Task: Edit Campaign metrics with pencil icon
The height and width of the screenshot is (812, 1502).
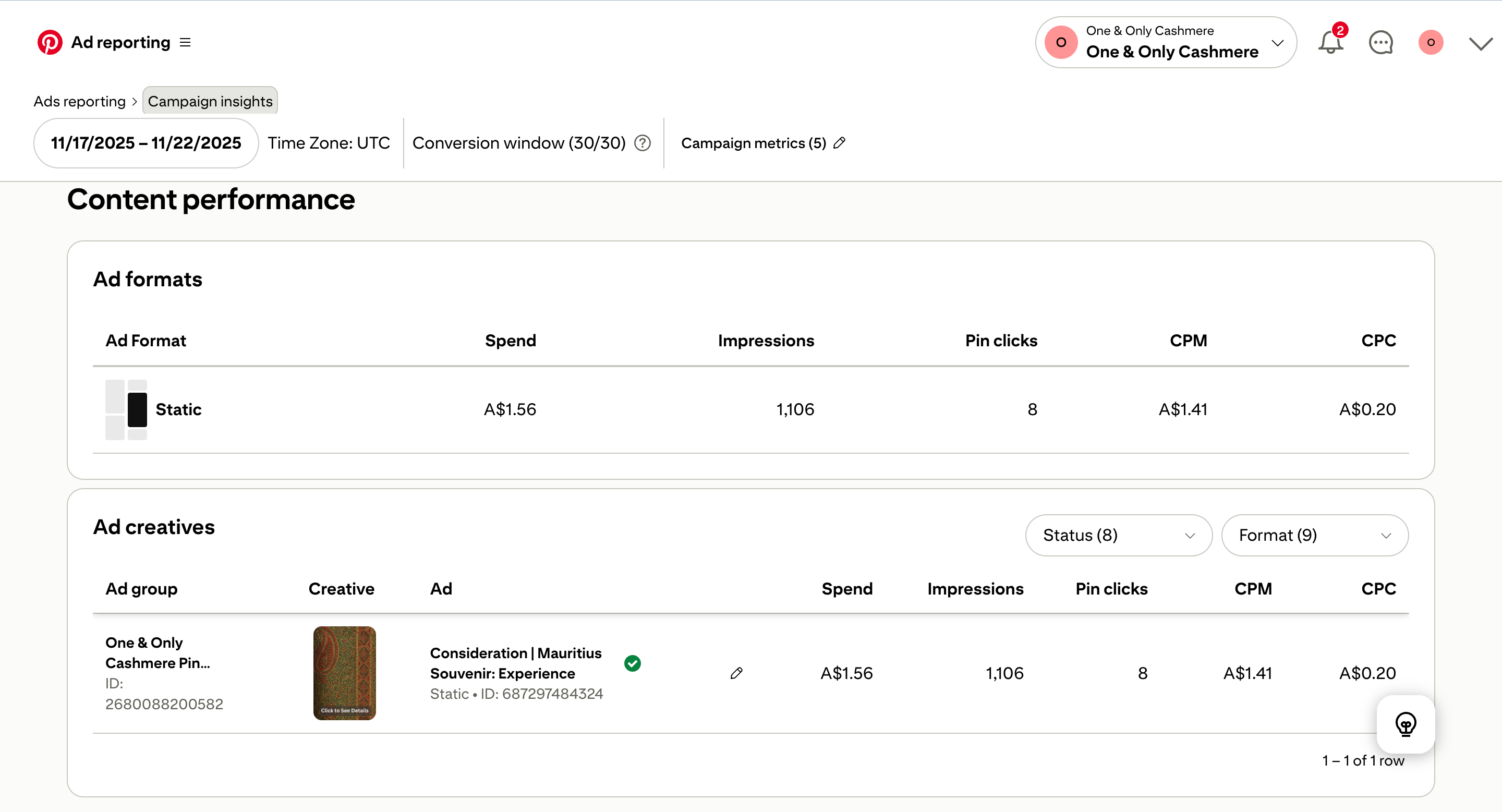Action: pos(839,143)
